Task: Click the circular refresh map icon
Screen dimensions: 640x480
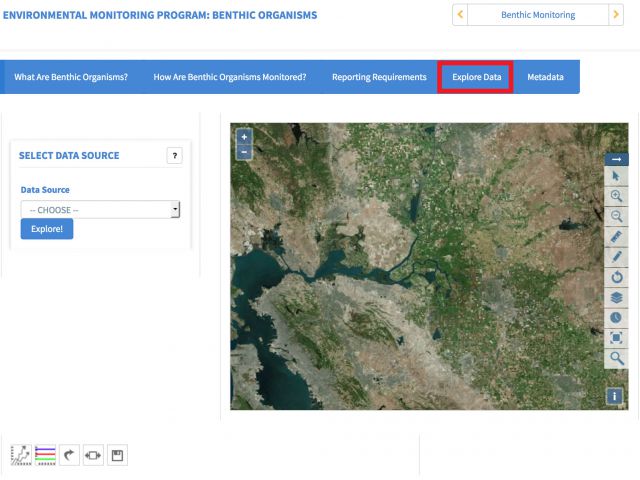Action: click(616, 277)
